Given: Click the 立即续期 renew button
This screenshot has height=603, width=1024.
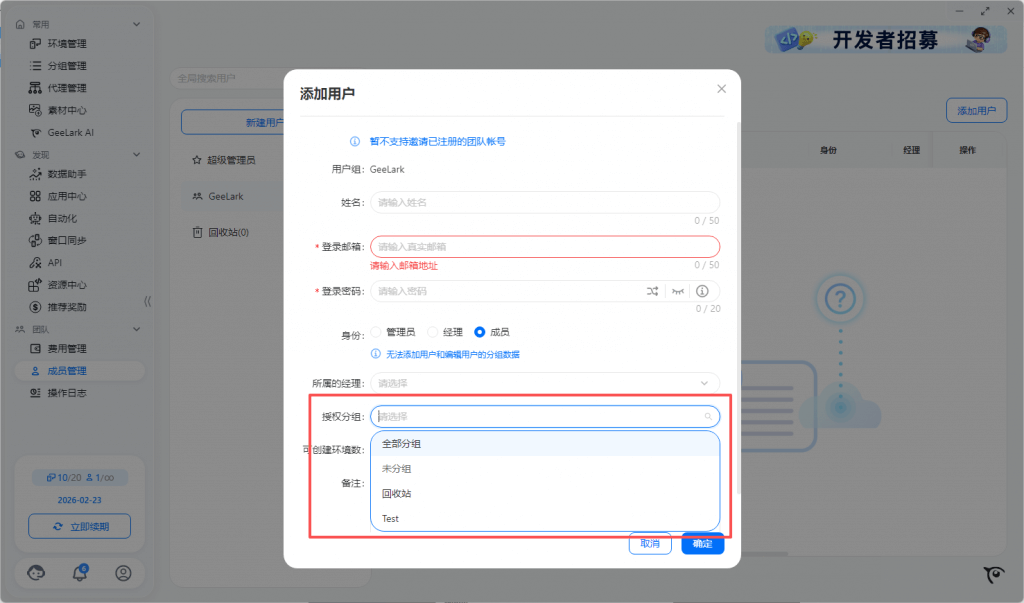Looking at the screenshot, I should pos(79,526).
